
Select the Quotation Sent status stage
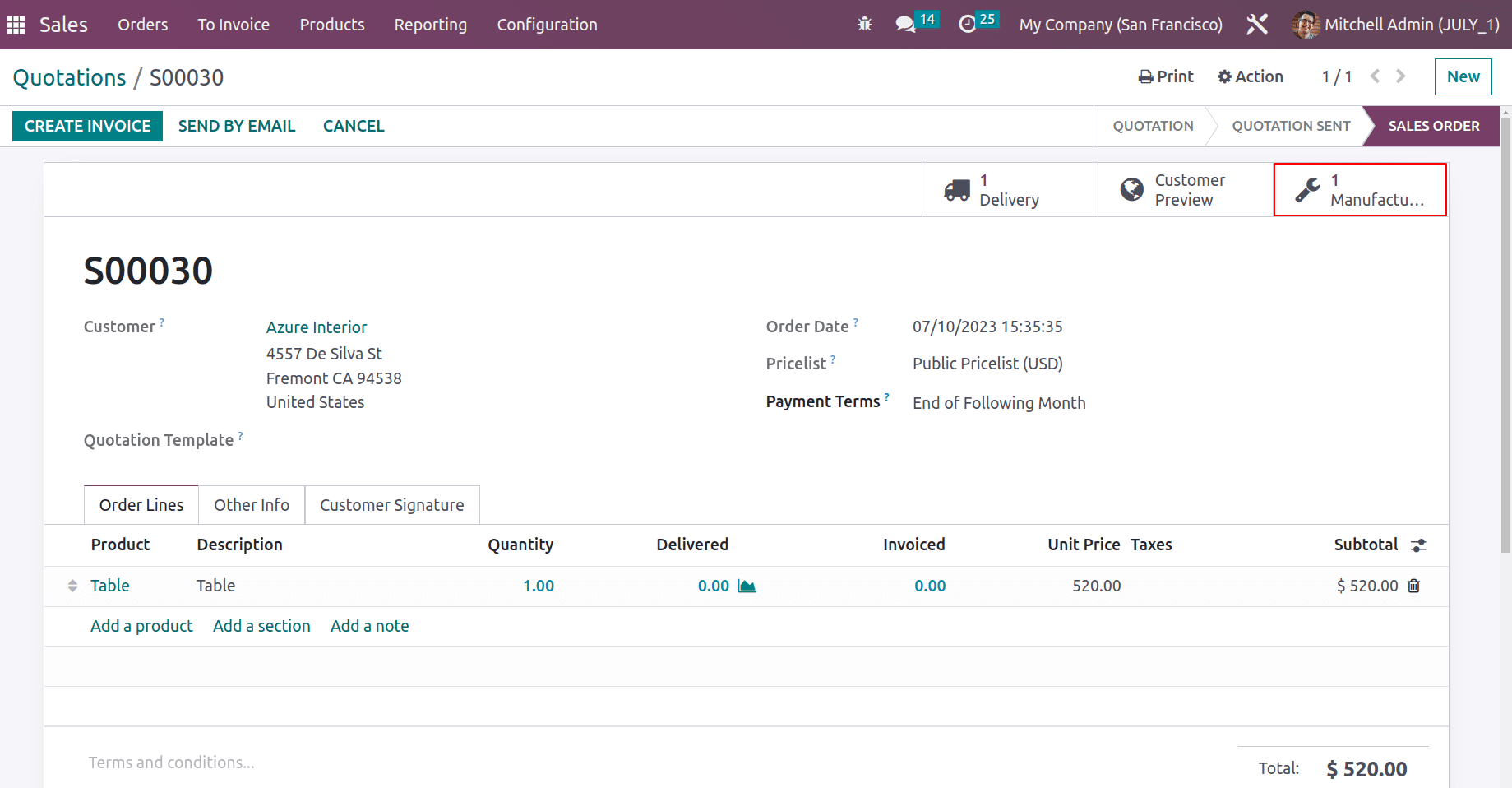coord(1291,126)
